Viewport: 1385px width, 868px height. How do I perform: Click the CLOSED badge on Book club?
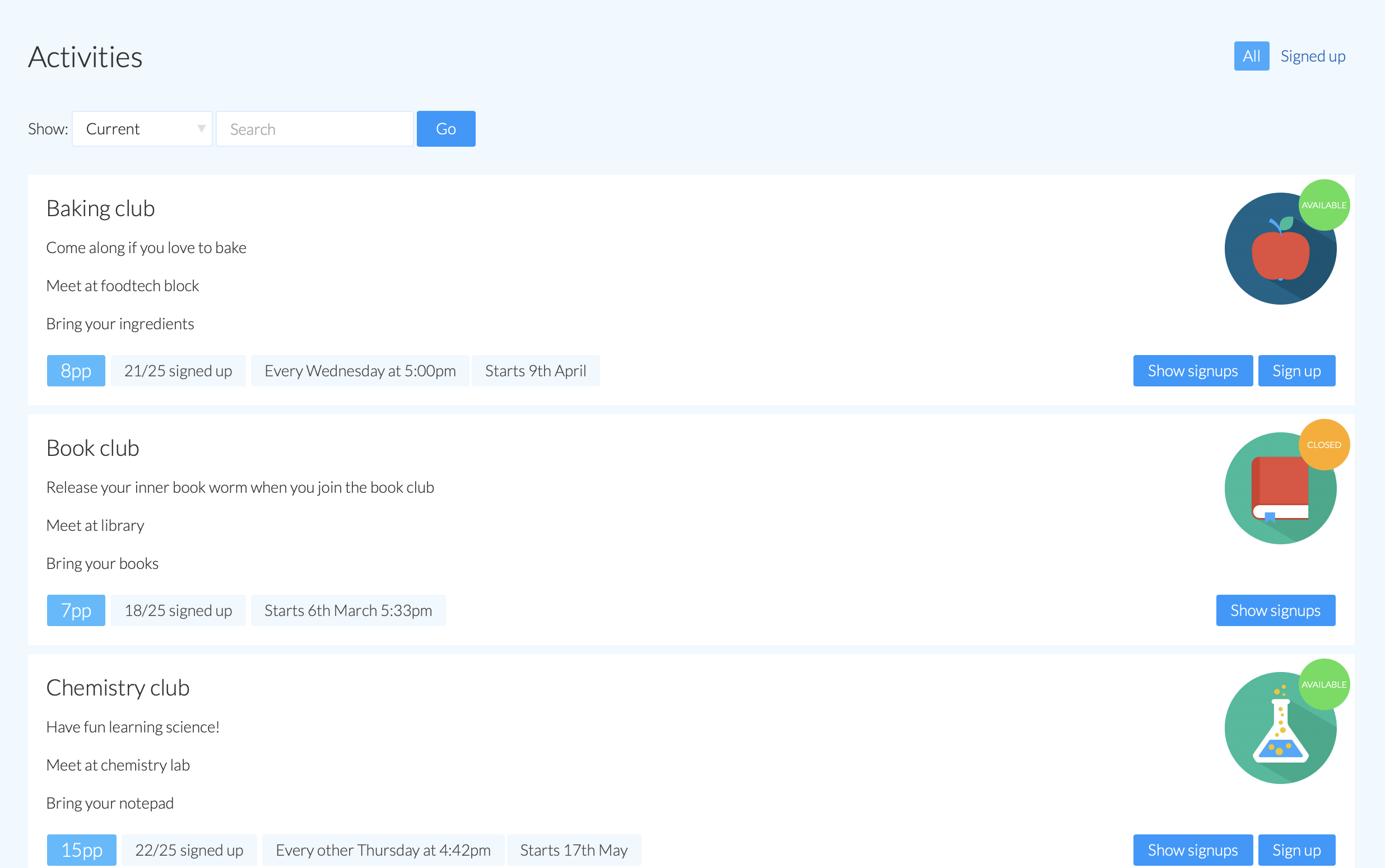pos(1323,445)
